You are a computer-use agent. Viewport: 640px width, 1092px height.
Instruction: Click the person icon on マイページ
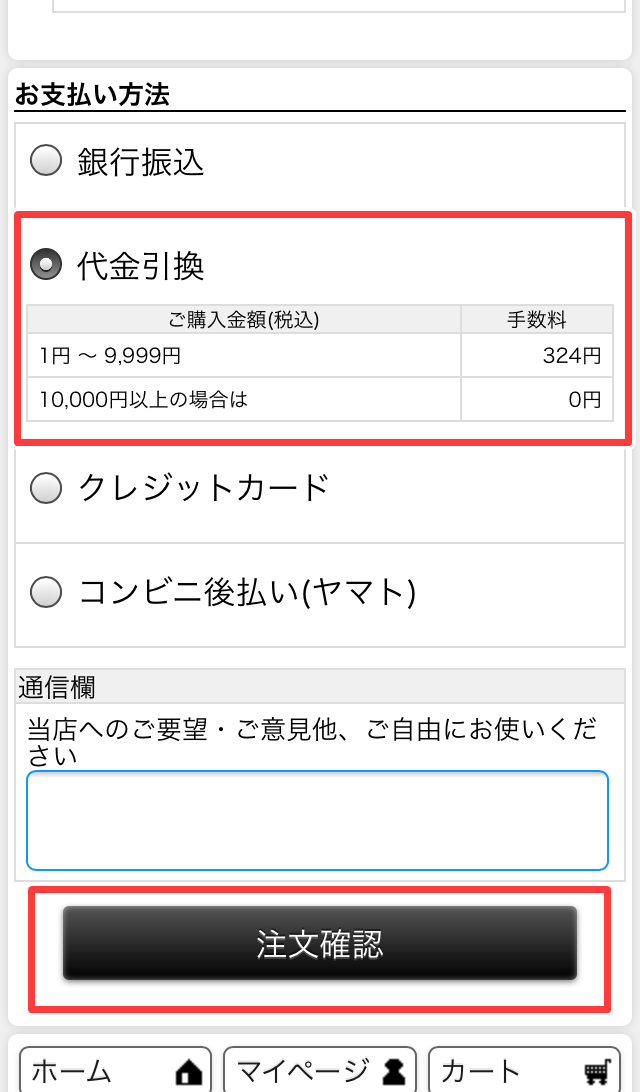coord(394,1072)
